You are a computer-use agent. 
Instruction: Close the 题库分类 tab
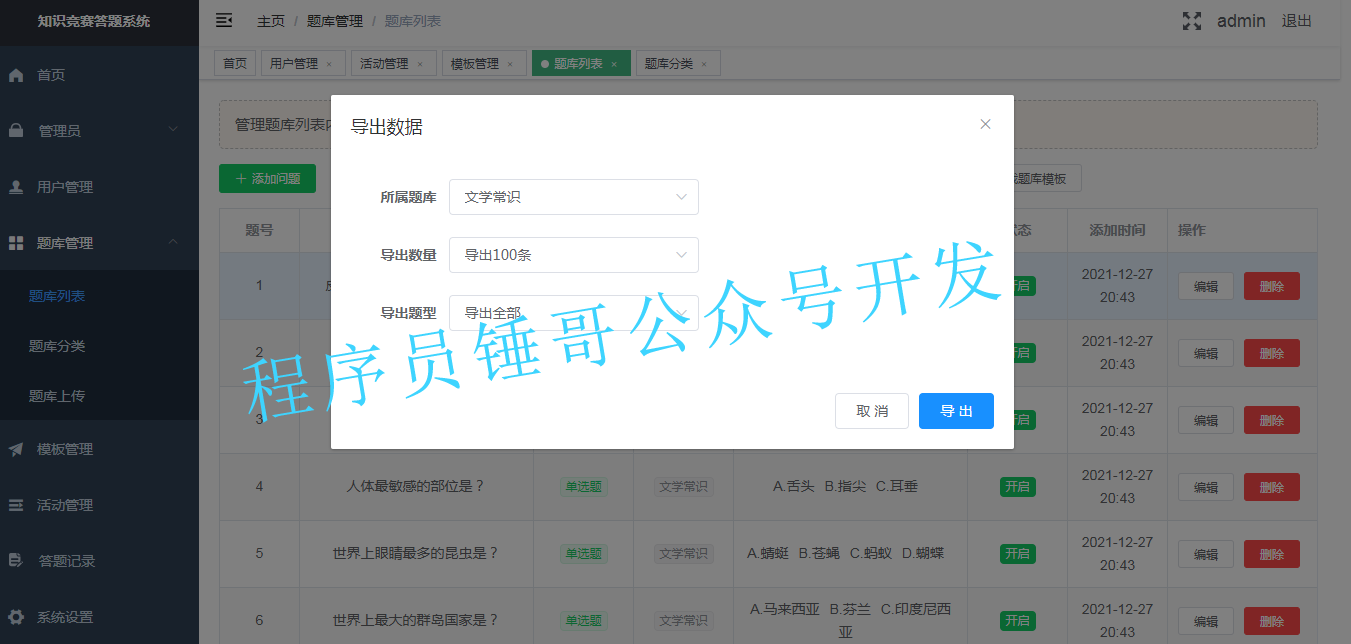tap(704, 64)
